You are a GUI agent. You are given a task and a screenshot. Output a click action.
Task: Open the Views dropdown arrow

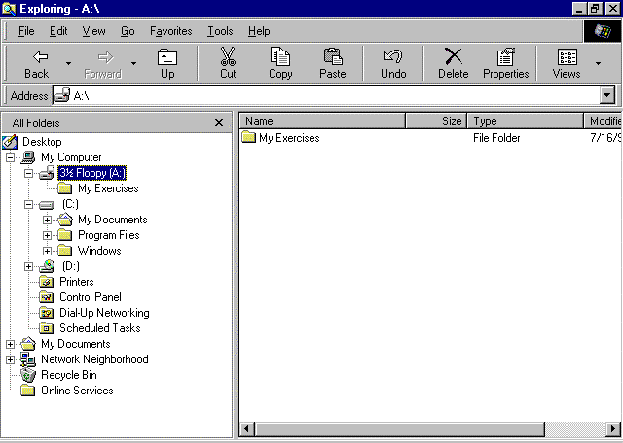(598, 63)
